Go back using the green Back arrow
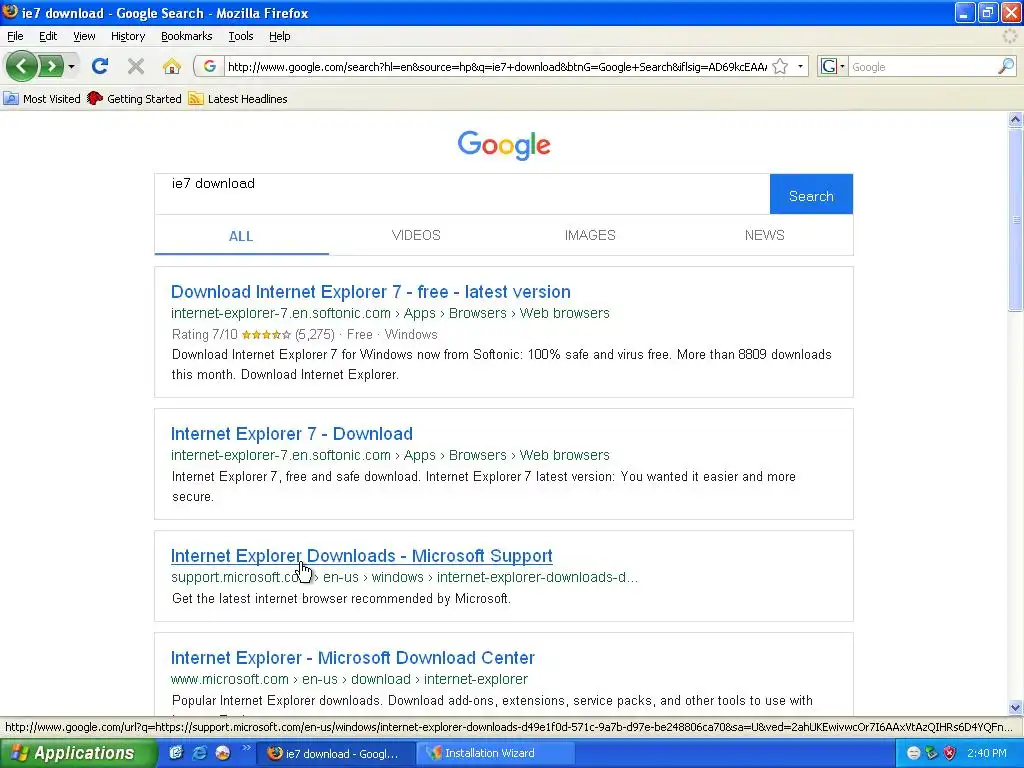 click(x=22, y=66)
